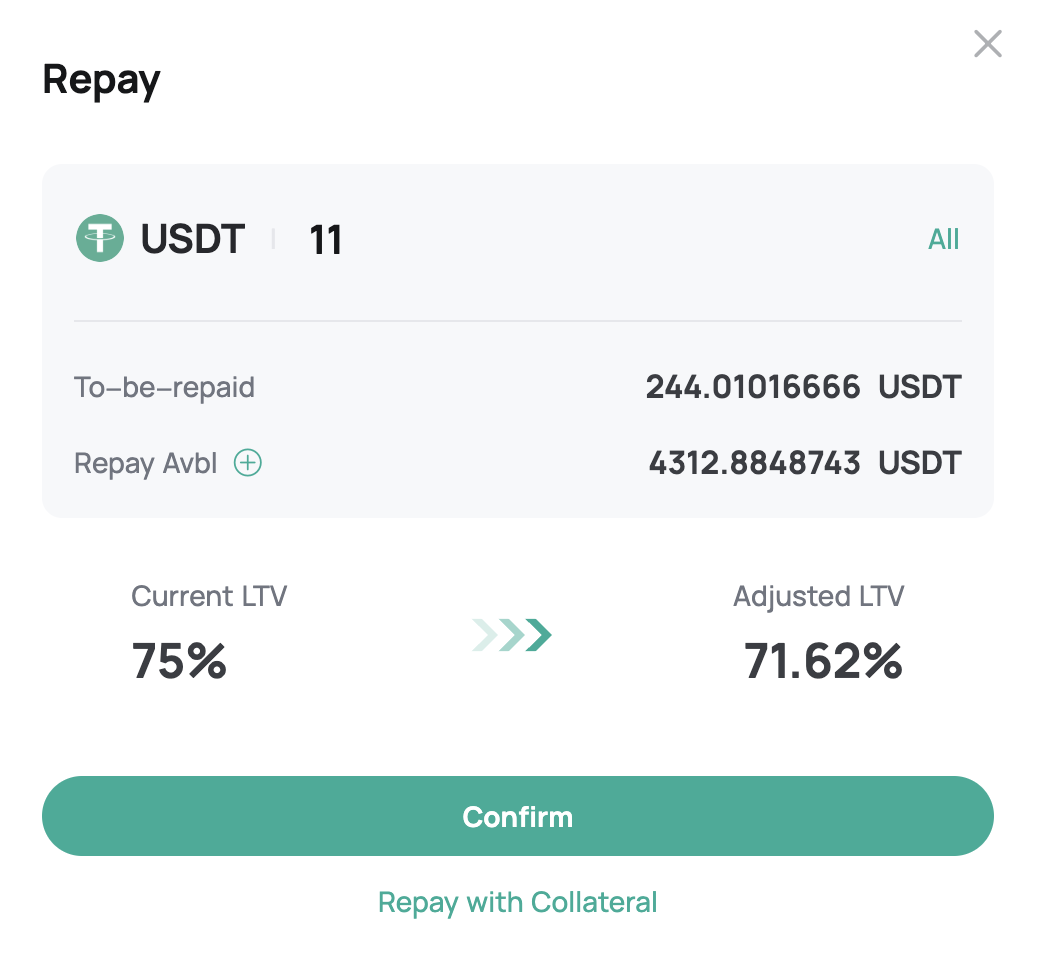
Task: Click the Current LTV label
Action: [209, 596]
